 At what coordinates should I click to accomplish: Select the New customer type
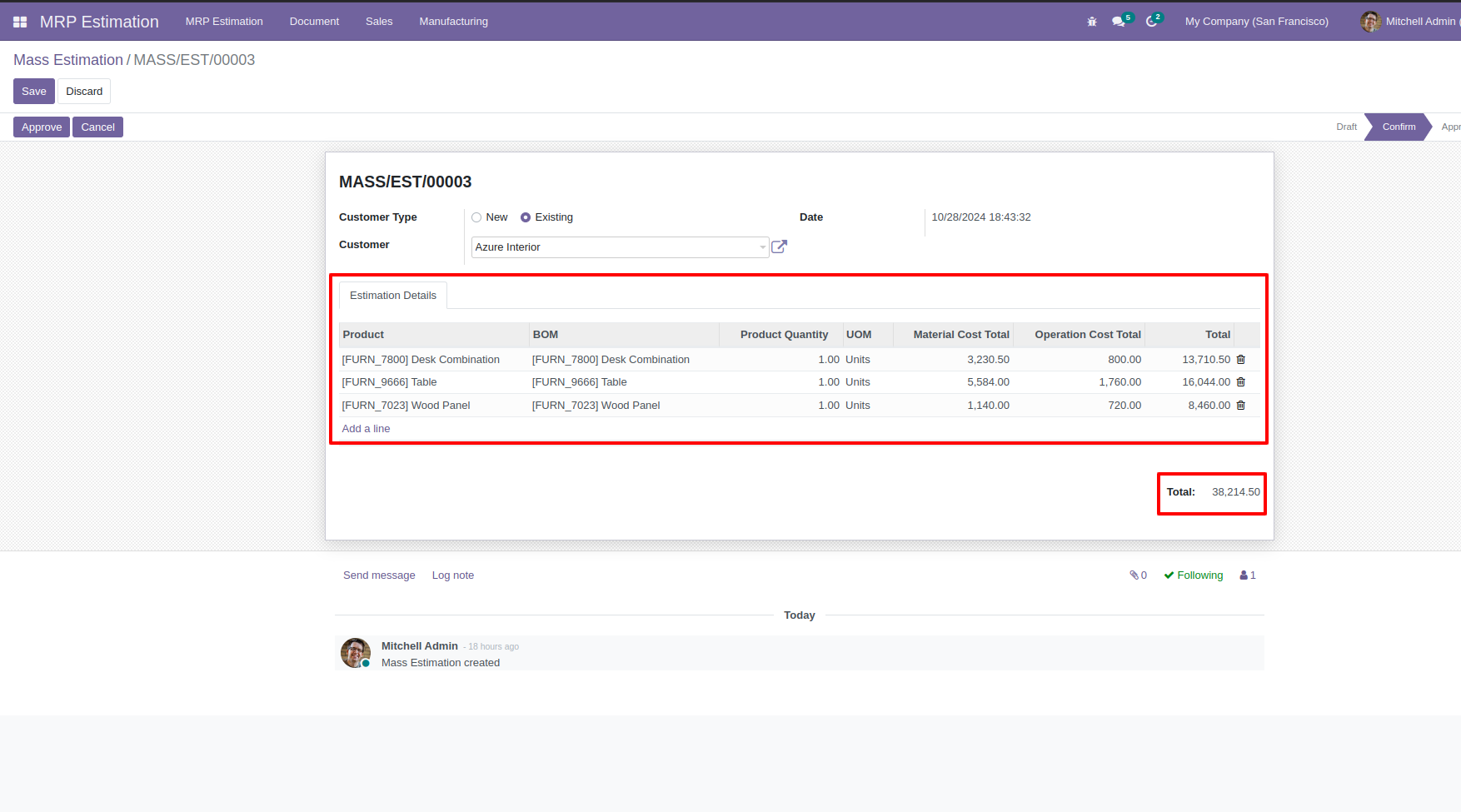tap(476, 217)
